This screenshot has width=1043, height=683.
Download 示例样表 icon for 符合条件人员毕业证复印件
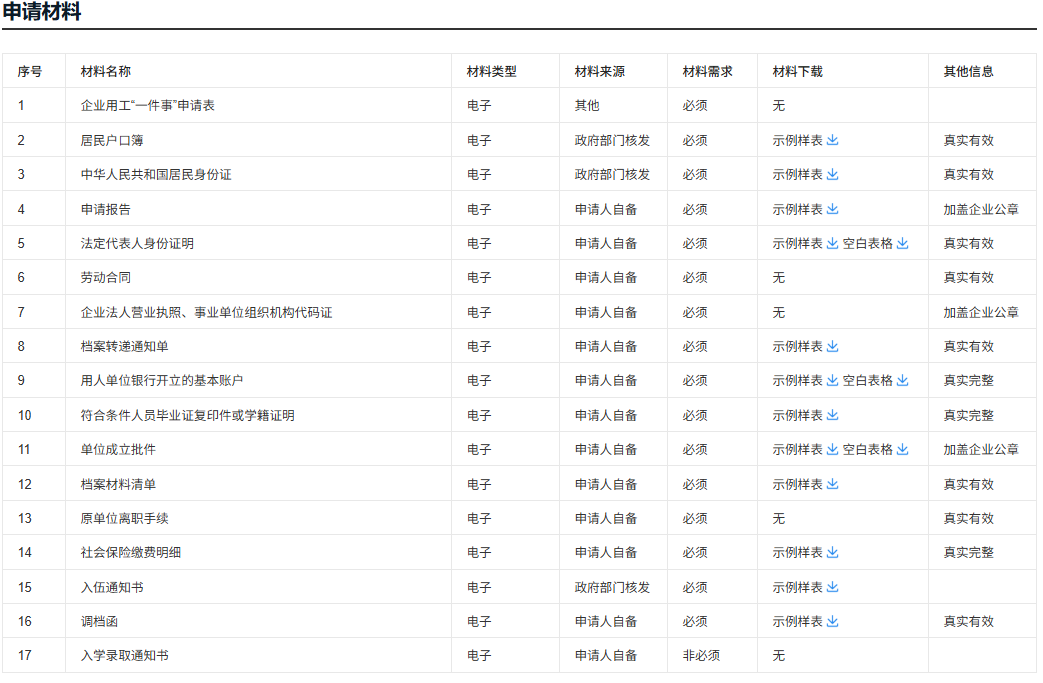tap(832, 415)
